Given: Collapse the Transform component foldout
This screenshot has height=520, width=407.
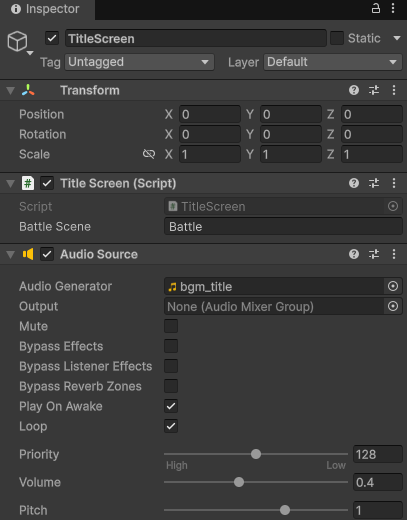Looking at the screenshot, I should 11,90.
